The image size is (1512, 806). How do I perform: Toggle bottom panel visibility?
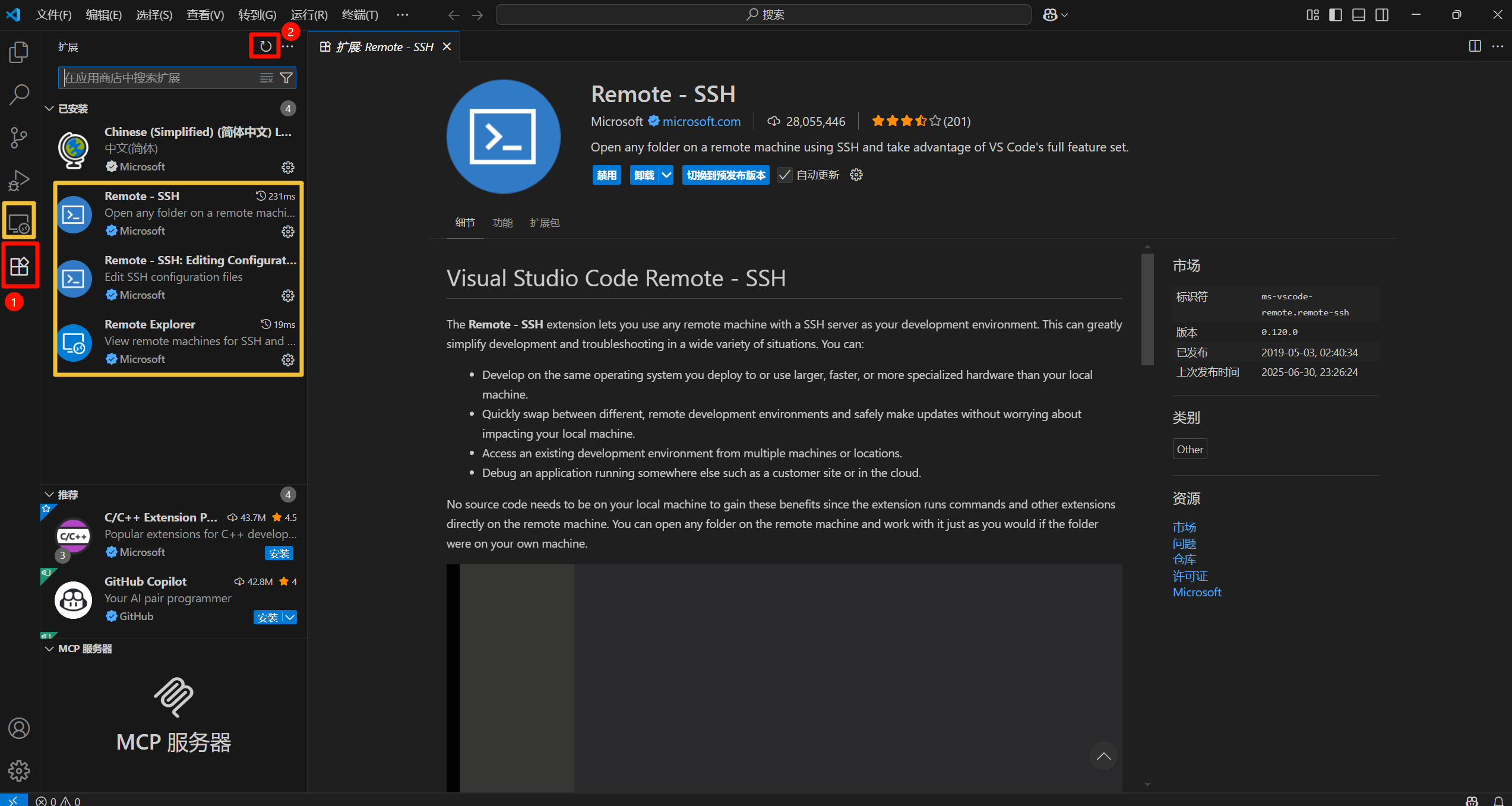pyautogui.click(x=1359, y=15)
